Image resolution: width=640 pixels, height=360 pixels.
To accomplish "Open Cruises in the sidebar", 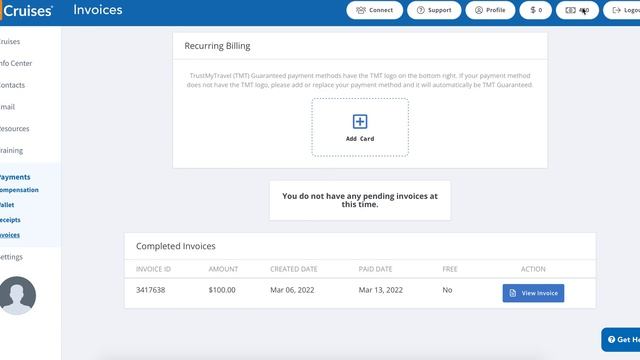I will (x=10, y=42).
